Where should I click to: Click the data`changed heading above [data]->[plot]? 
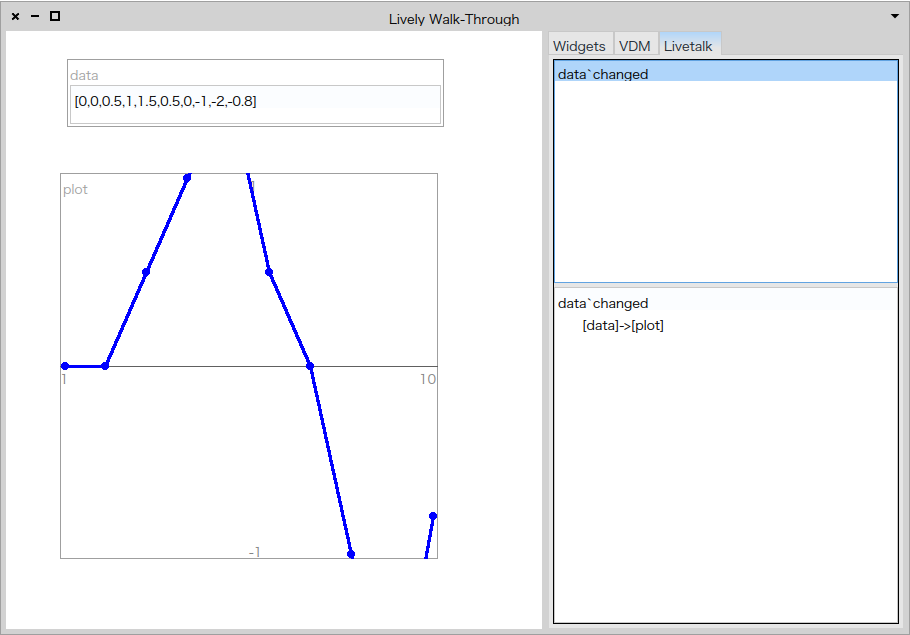coord(603,304)
